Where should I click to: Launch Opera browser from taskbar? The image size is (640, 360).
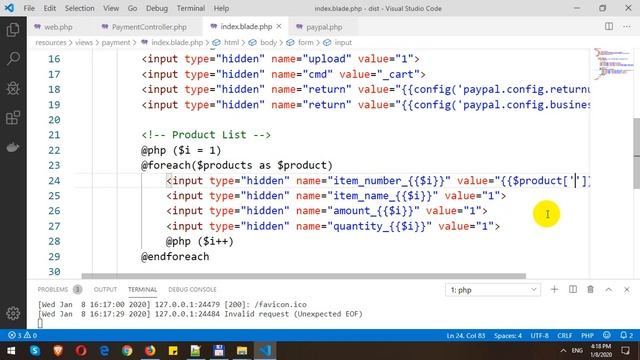(x=81, y=351)
